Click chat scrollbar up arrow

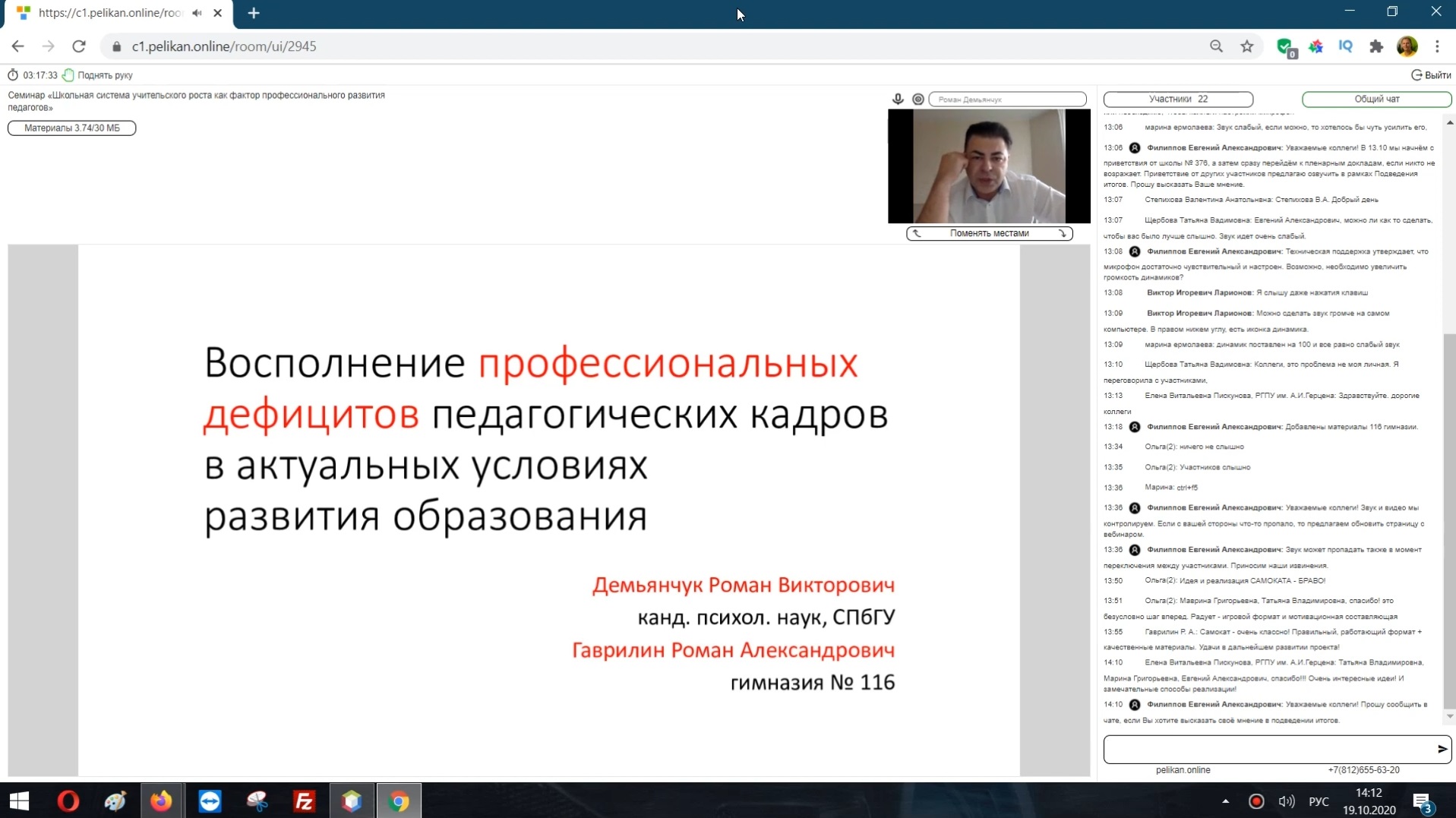click(x=1449, y=122)
